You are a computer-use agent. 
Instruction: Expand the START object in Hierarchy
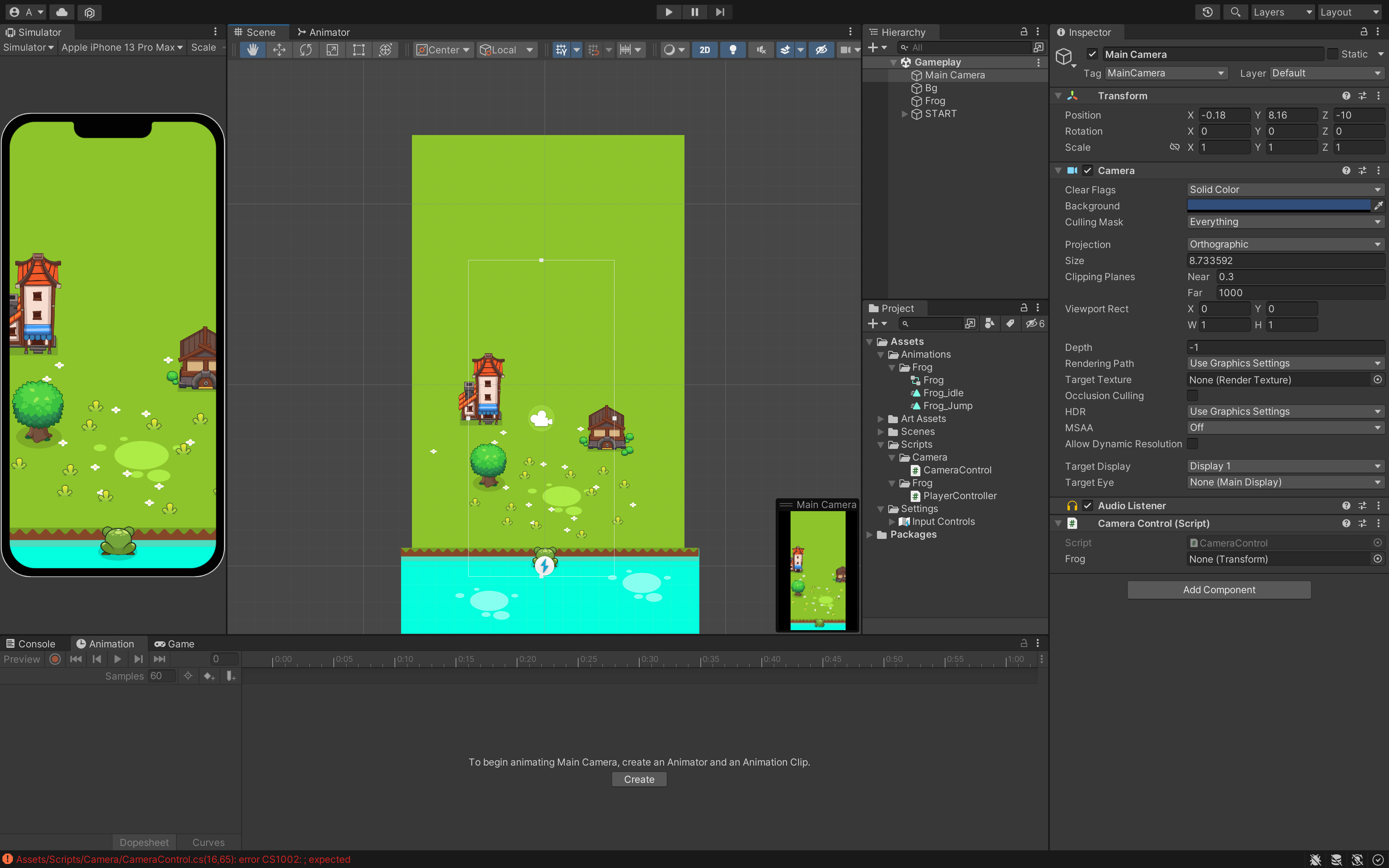coord(905,114)
